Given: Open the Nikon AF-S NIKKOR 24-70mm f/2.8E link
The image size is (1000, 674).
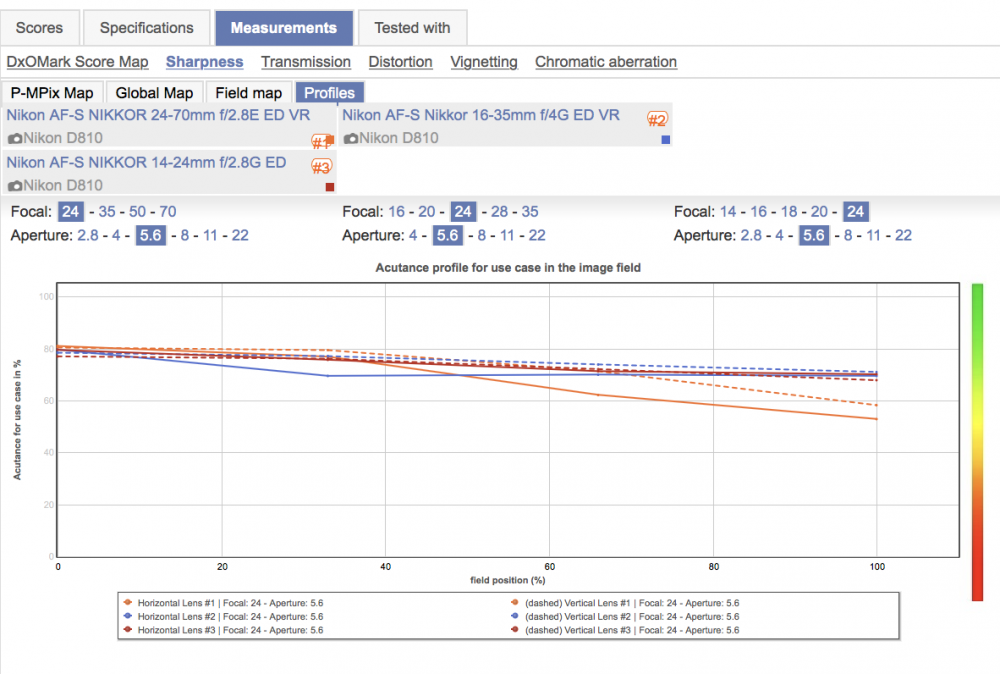Looking at the screenshot, I should (158, 115).
